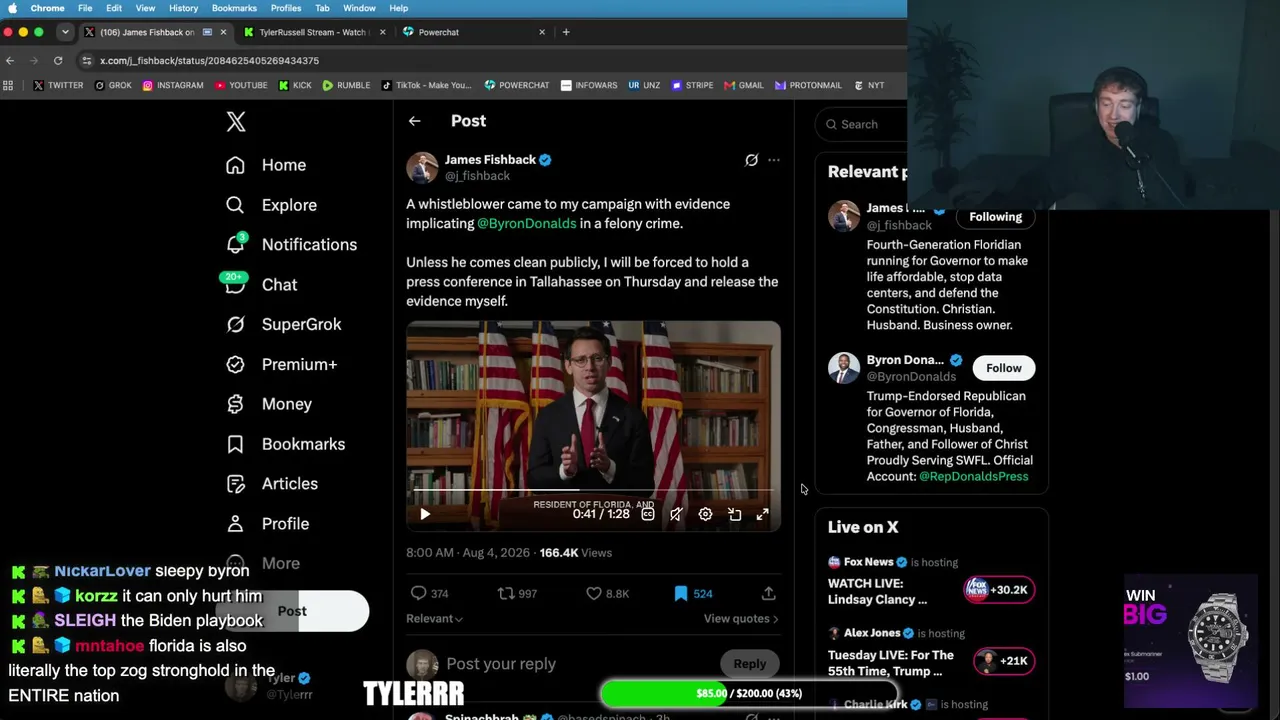This screenshot has width=1280, height=720.
Task: Click the Following button for James Fishback
Action: click(996, 217)
